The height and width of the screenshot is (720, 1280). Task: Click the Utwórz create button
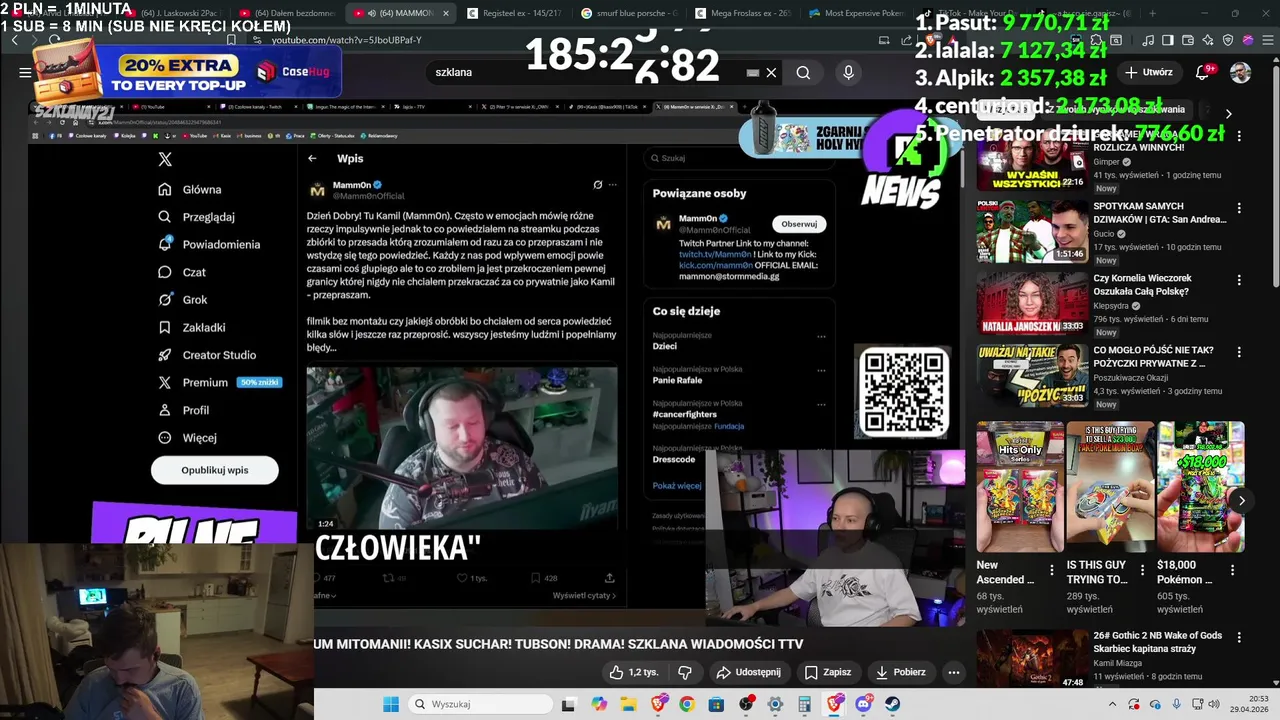click(1148, 72)
